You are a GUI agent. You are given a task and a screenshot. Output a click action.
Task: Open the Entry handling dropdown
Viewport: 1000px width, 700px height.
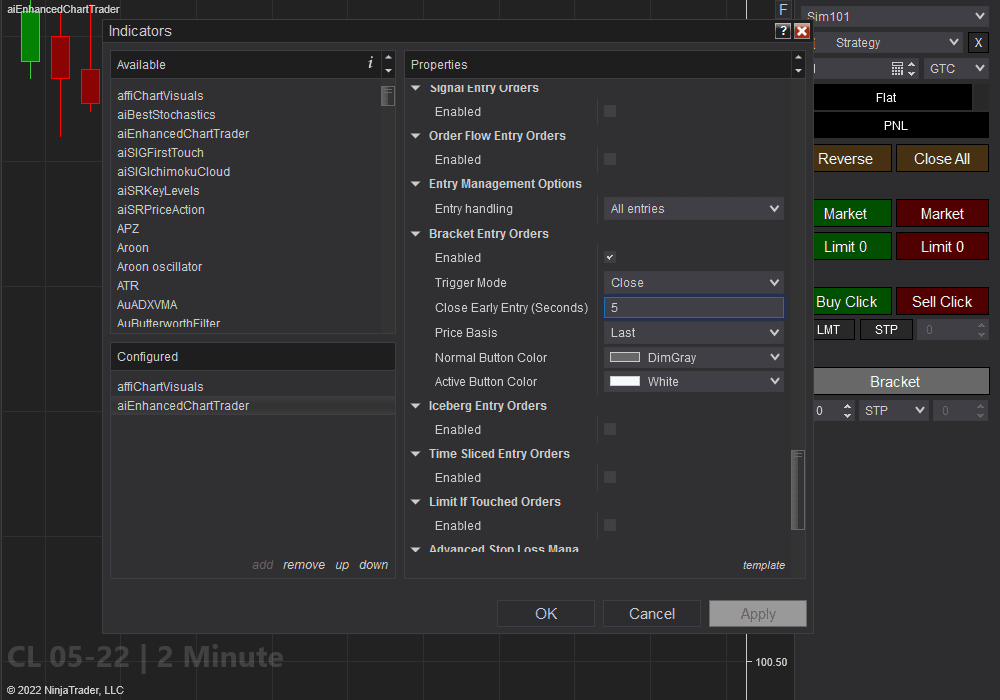tap(694, 209)
